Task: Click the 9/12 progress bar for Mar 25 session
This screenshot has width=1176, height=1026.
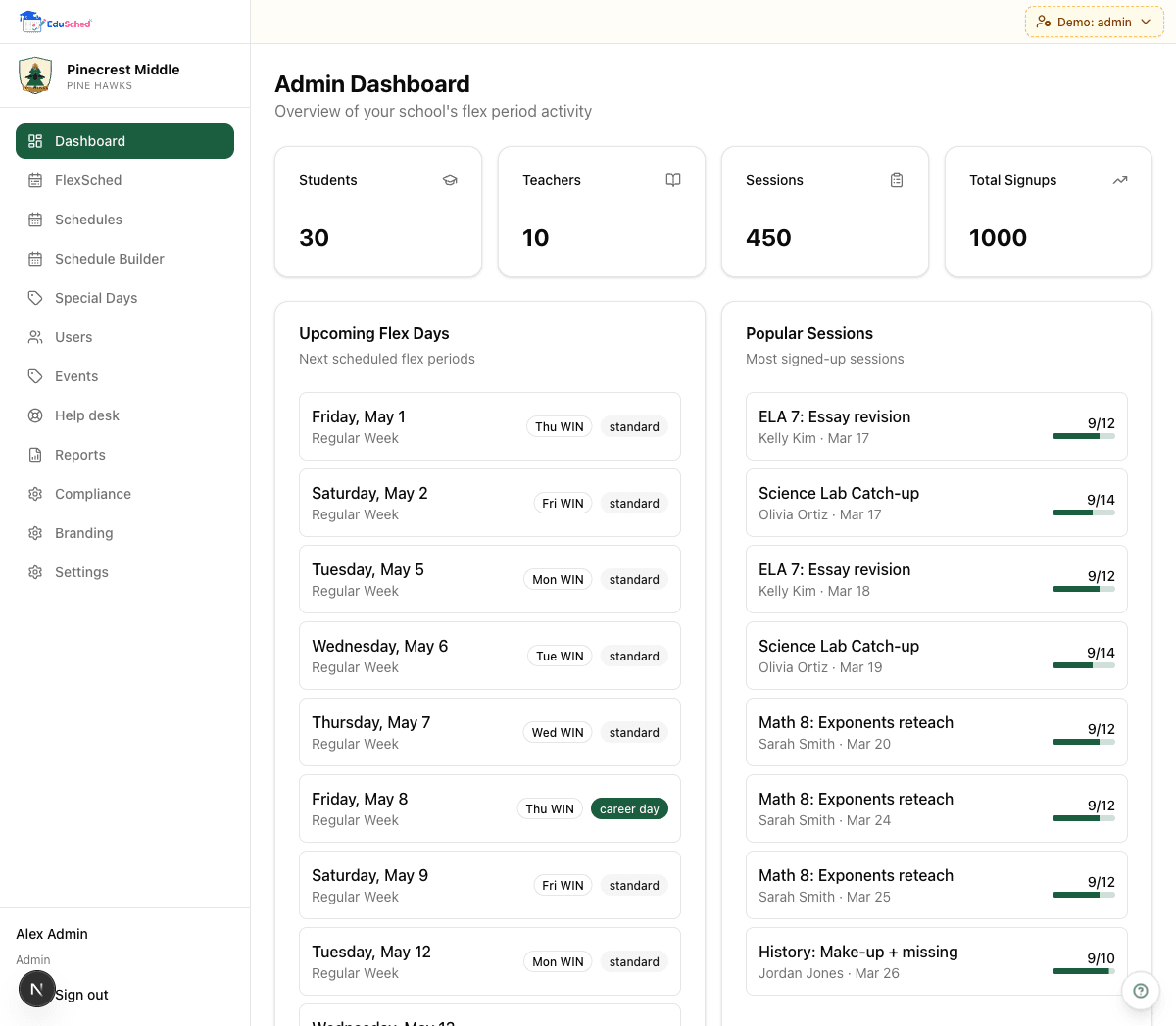Action: [x=1084, y=895]
